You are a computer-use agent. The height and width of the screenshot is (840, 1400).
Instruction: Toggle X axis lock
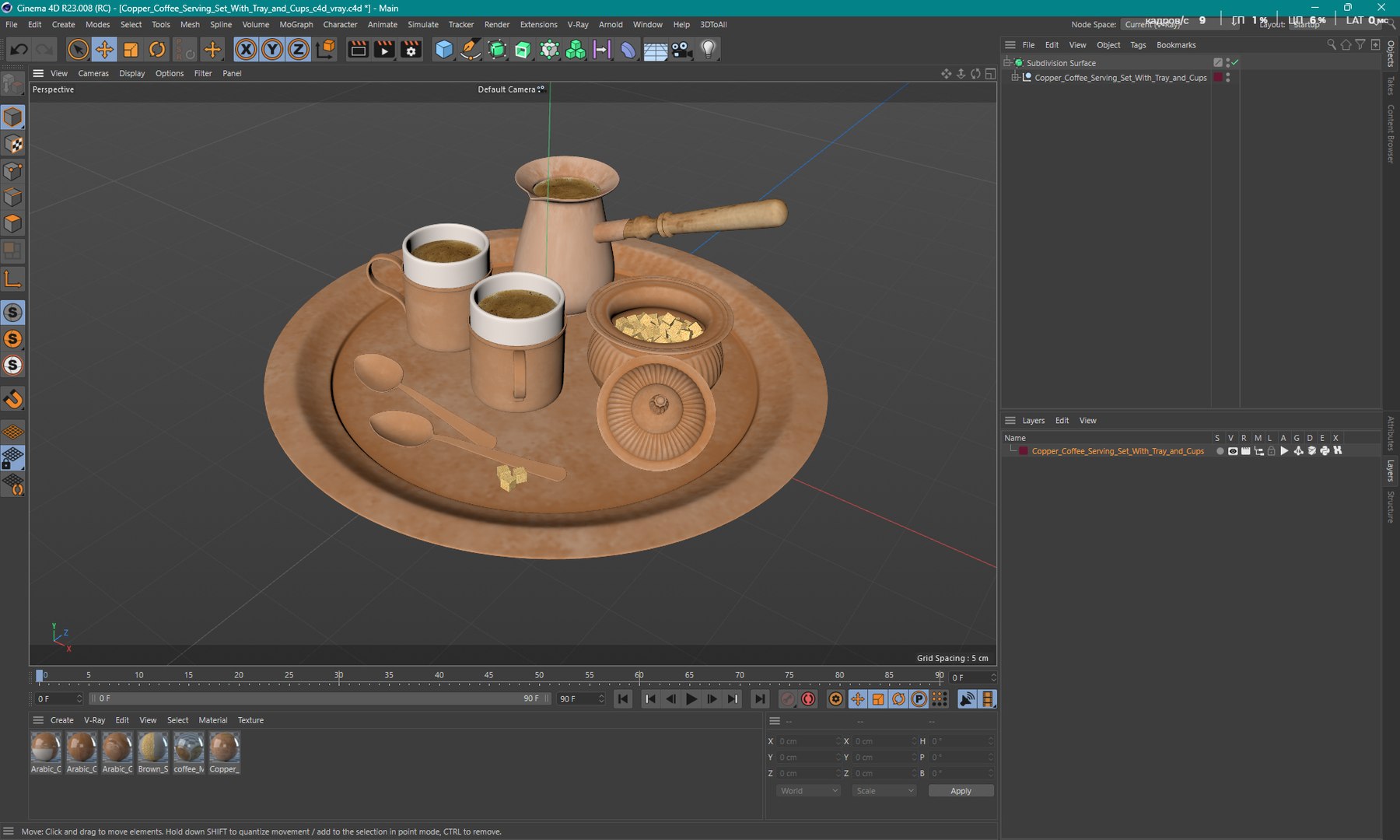tap(246, 50)
